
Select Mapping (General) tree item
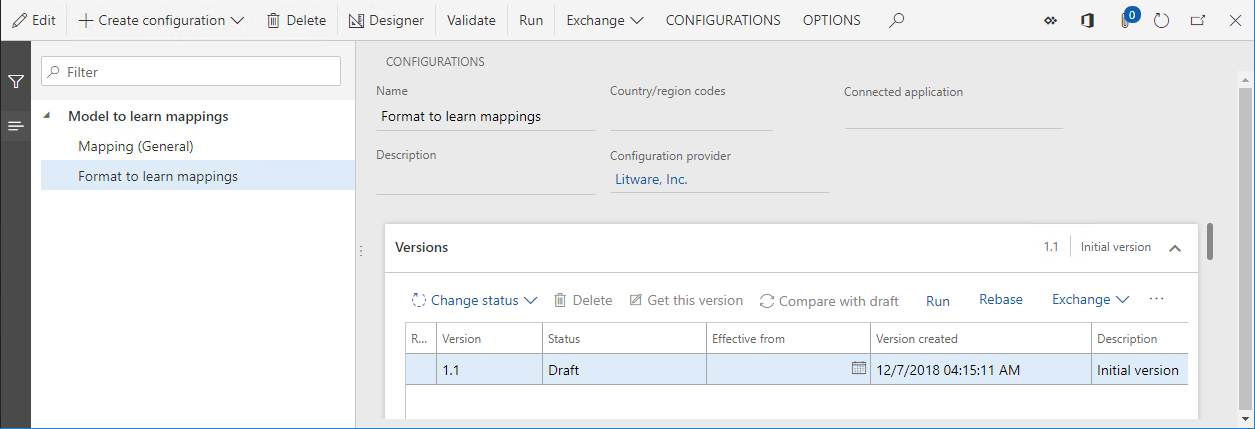pyautogui.click(x=135, y=146)
